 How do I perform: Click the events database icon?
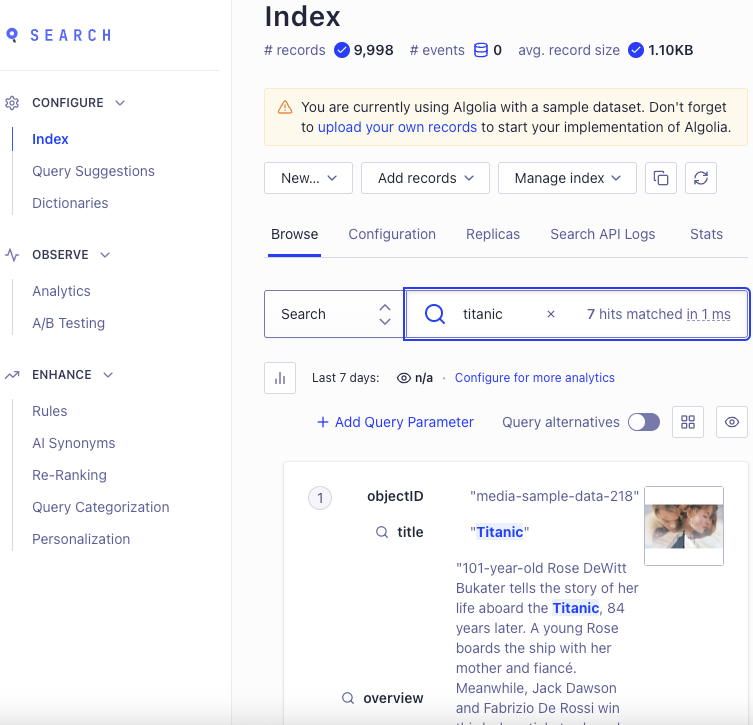pyautogui.click(x=481, y=50)
